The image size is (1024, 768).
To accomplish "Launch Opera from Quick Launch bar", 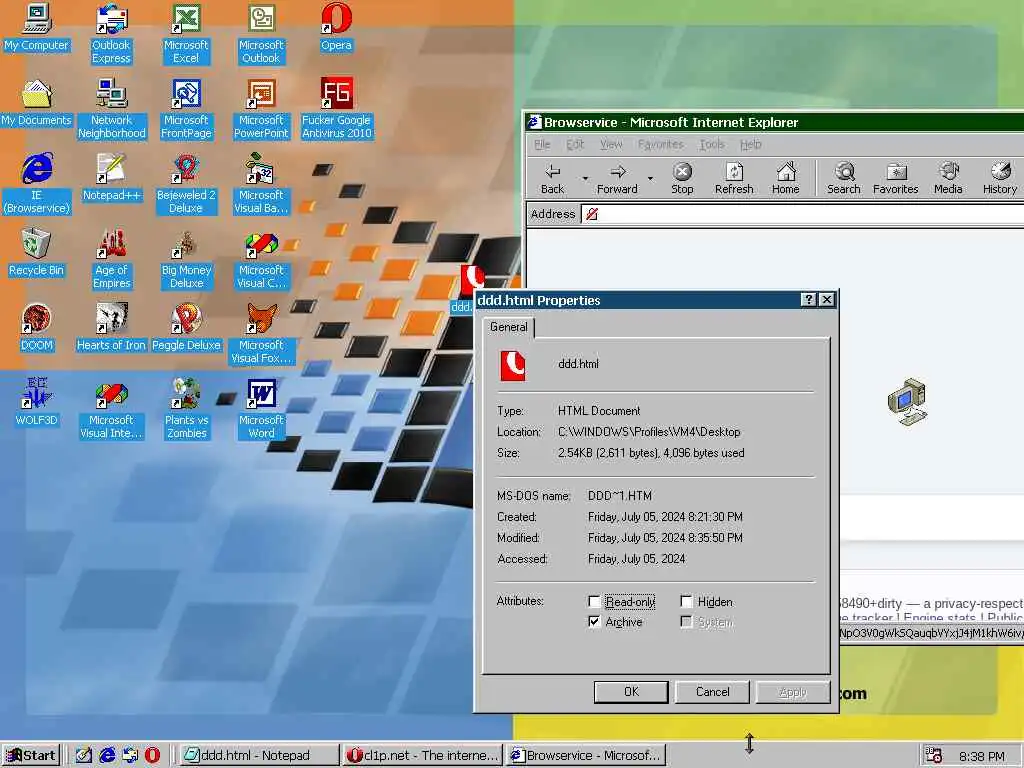I will [x=152, y=755].
